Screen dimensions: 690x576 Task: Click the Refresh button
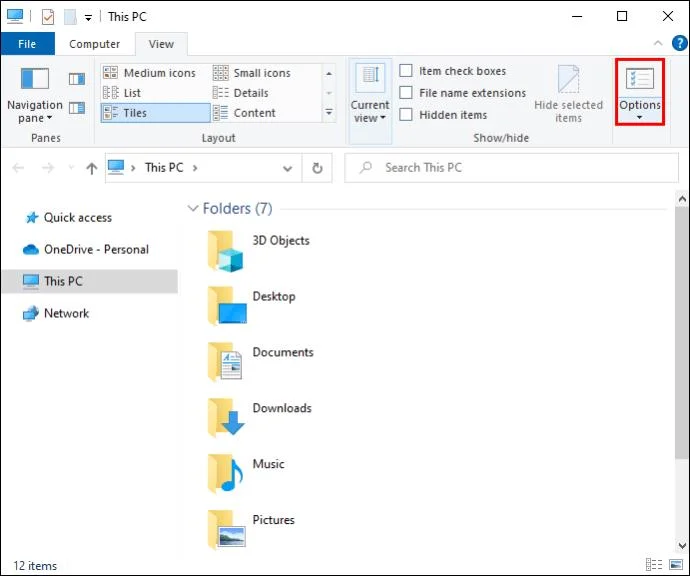(x=317, y=168)
